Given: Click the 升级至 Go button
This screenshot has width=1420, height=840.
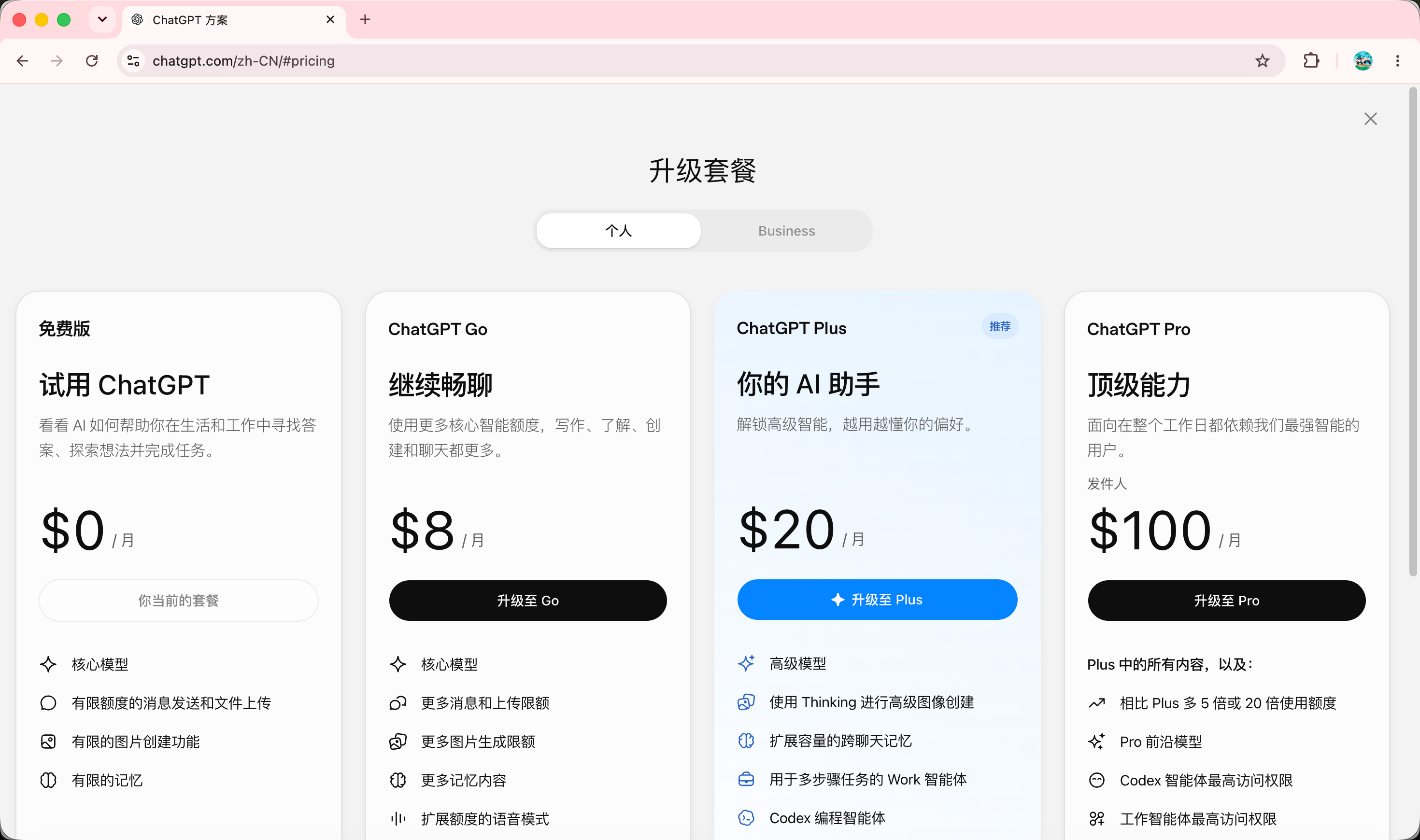Looking at the screenshot, I should point(528,601).
